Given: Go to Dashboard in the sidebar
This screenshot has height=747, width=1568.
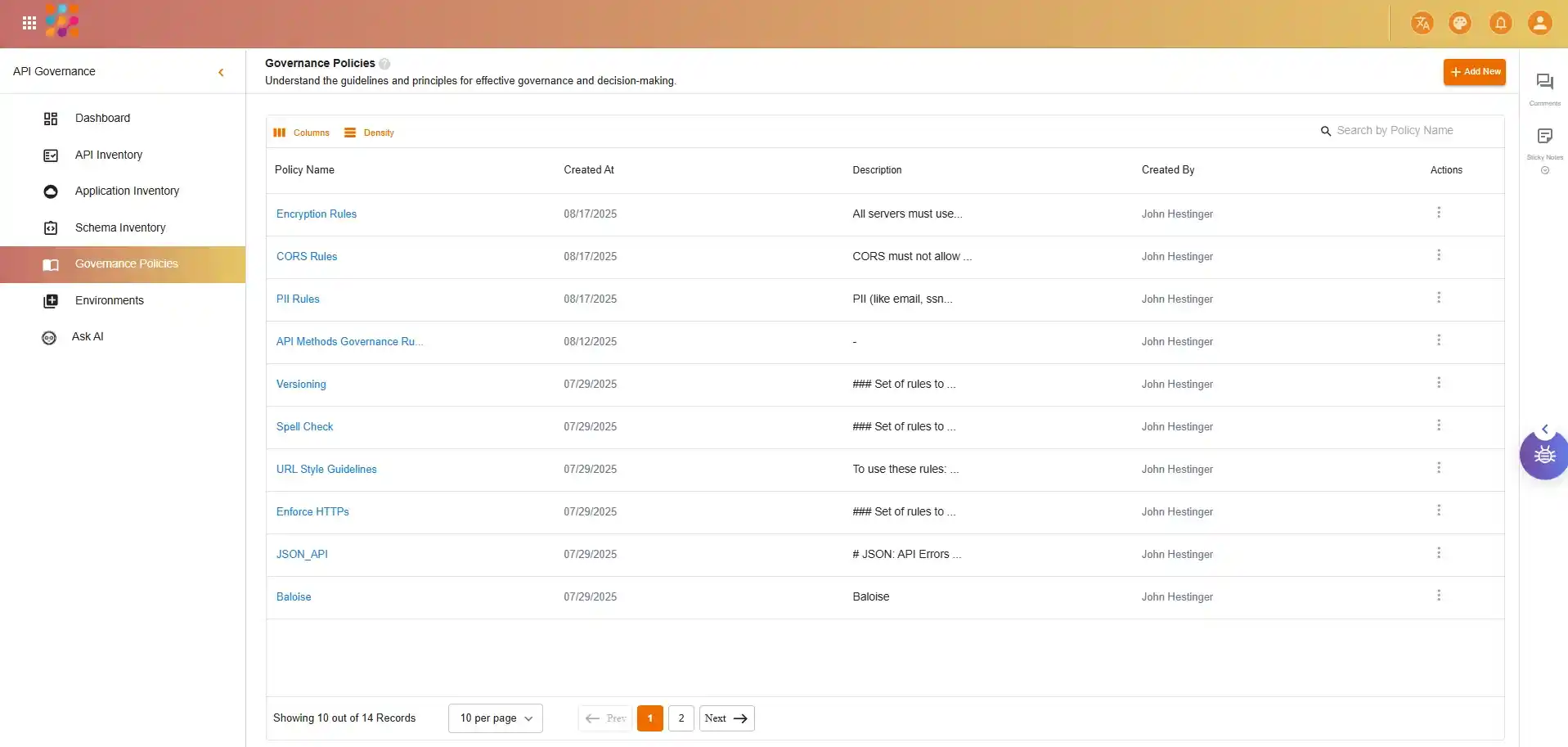Looking at the screenshot, I should 102,118.
